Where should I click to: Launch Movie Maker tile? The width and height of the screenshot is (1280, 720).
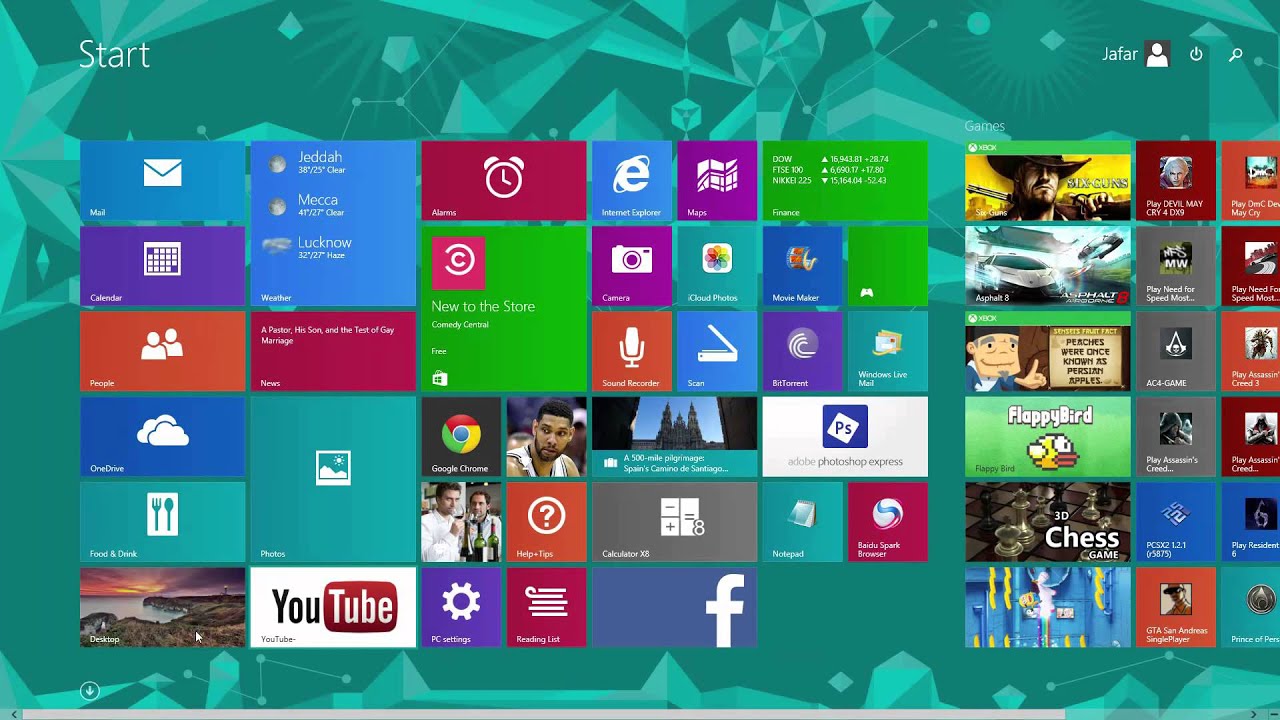point(802,266)
